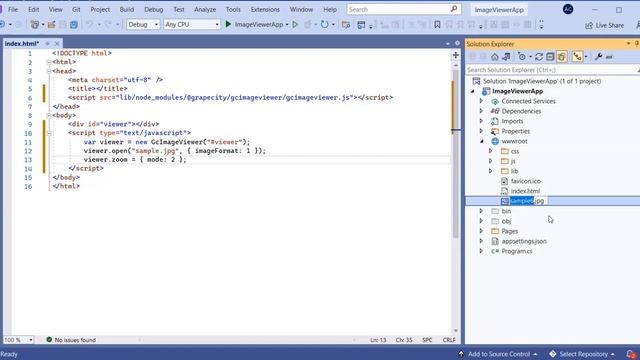Screen dimensions: 640x360
Task: Click the Find in Files folder-search icon
Action: tap(346, 25)
